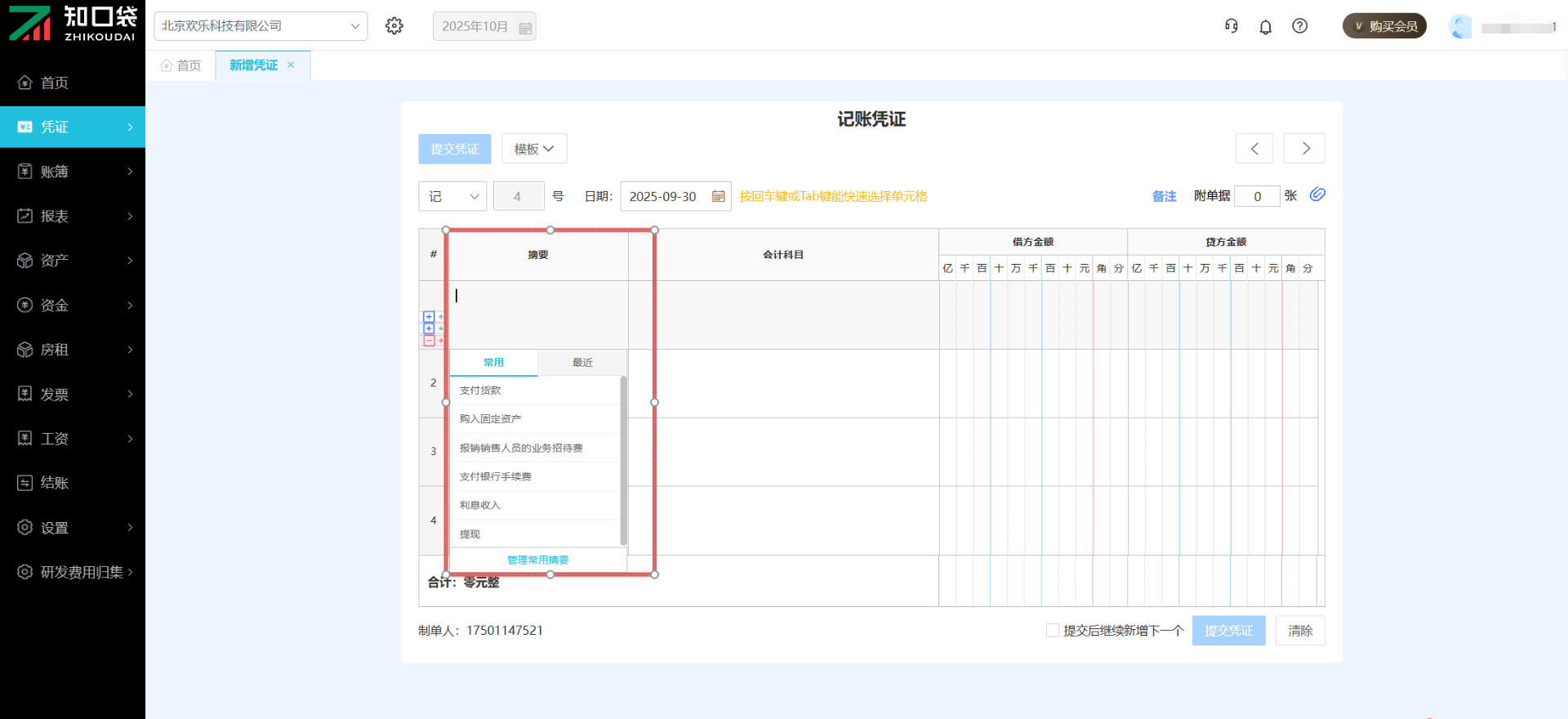Click the settings gear next to company selector
1568x719 pixels.
[394, 26]
